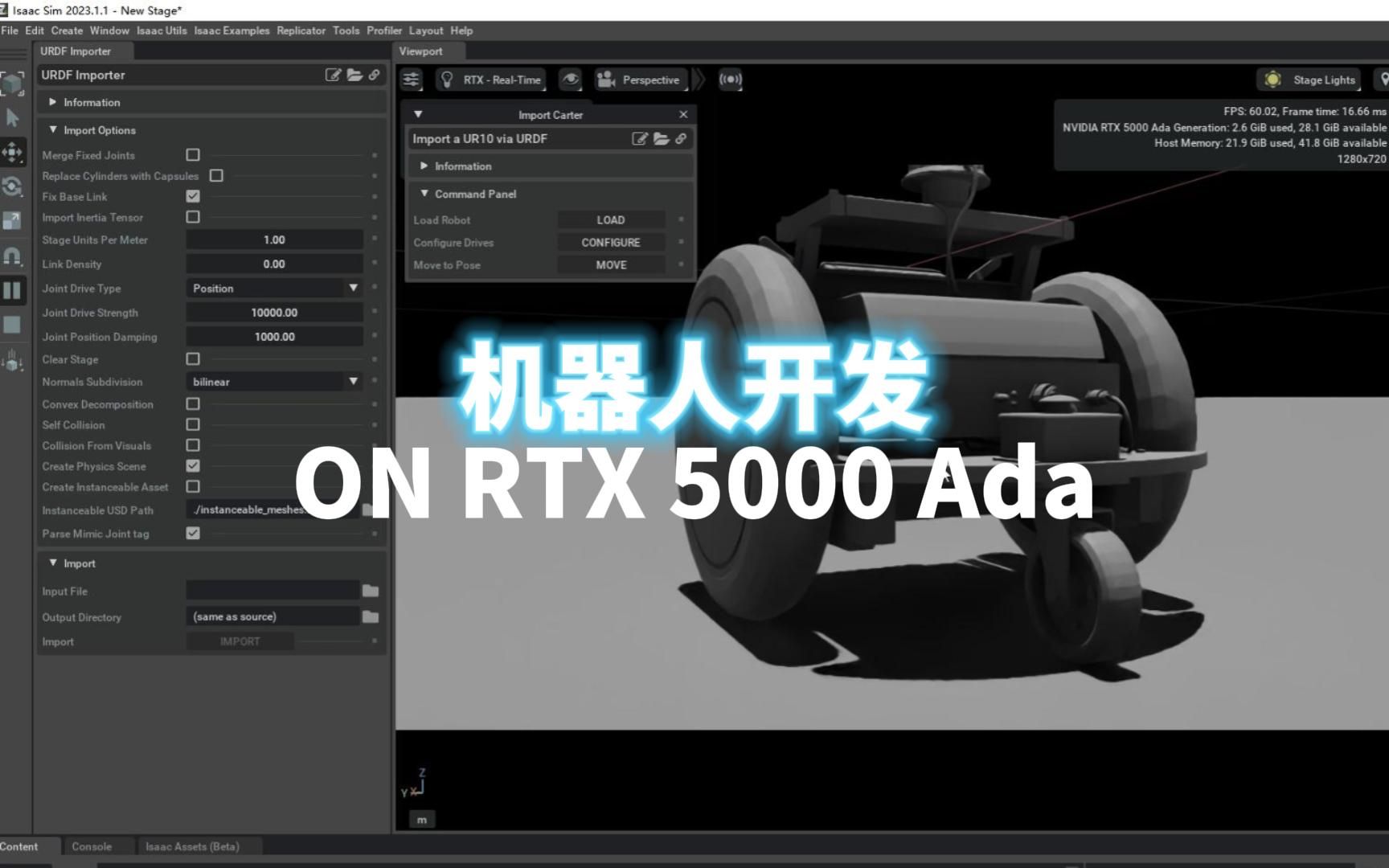The width and height of the screenshot is (1389, 868).
Task: Click the Normals Subdivision bilinear dropdown
Action: (273, 382)
